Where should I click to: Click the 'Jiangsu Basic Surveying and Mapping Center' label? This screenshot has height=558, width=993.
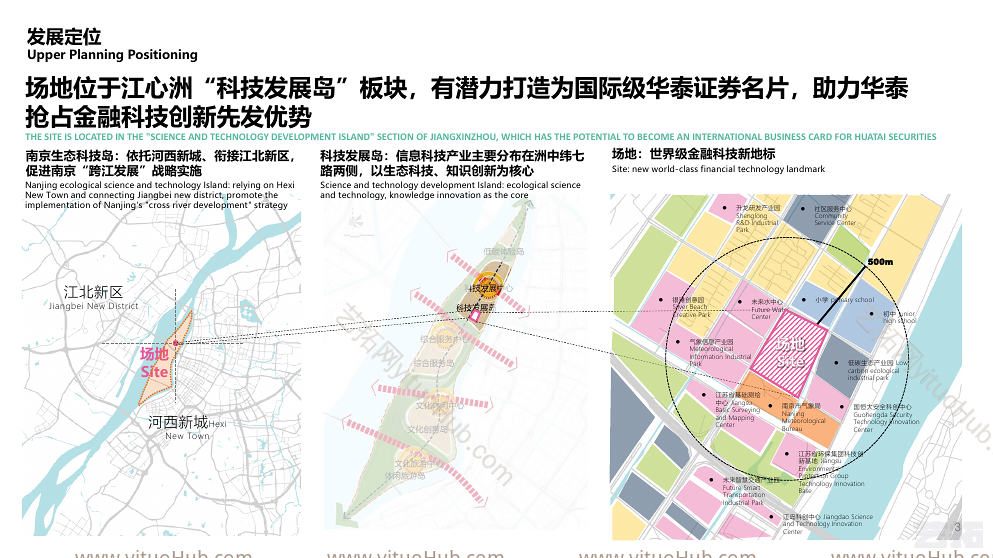pos(738,410)
